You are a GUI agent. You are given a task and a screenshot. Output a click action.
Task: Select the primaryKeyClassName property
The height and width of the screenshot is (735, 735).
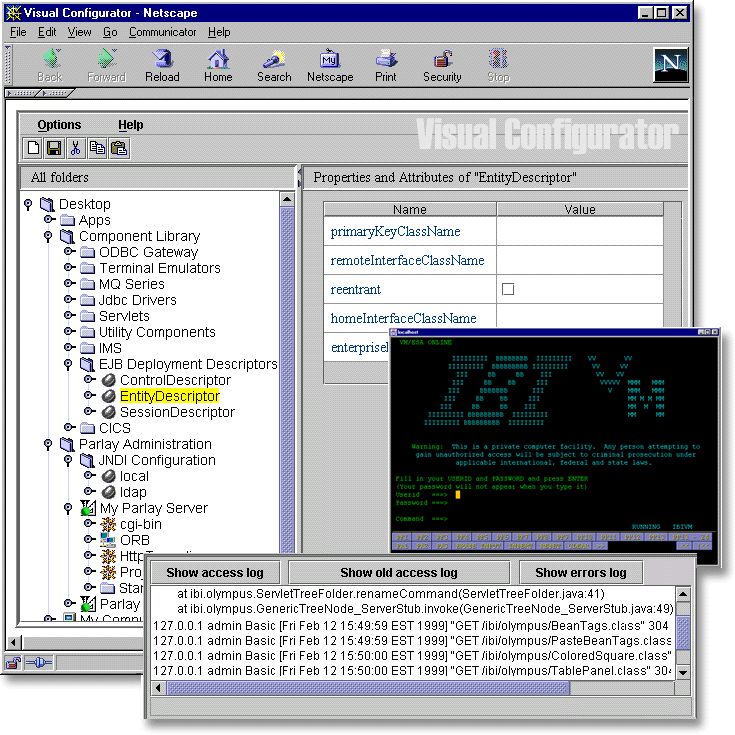[395, 232]
